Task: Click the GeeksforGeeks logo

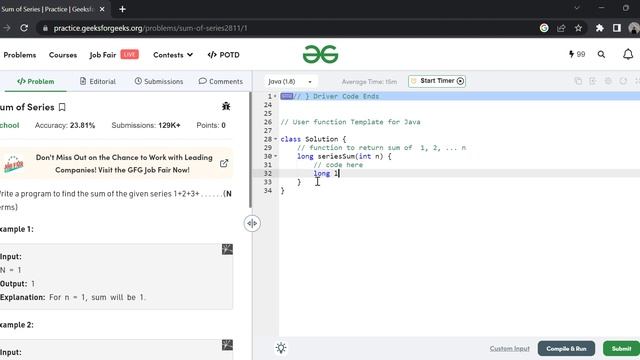Action: [x=320, y=54]
